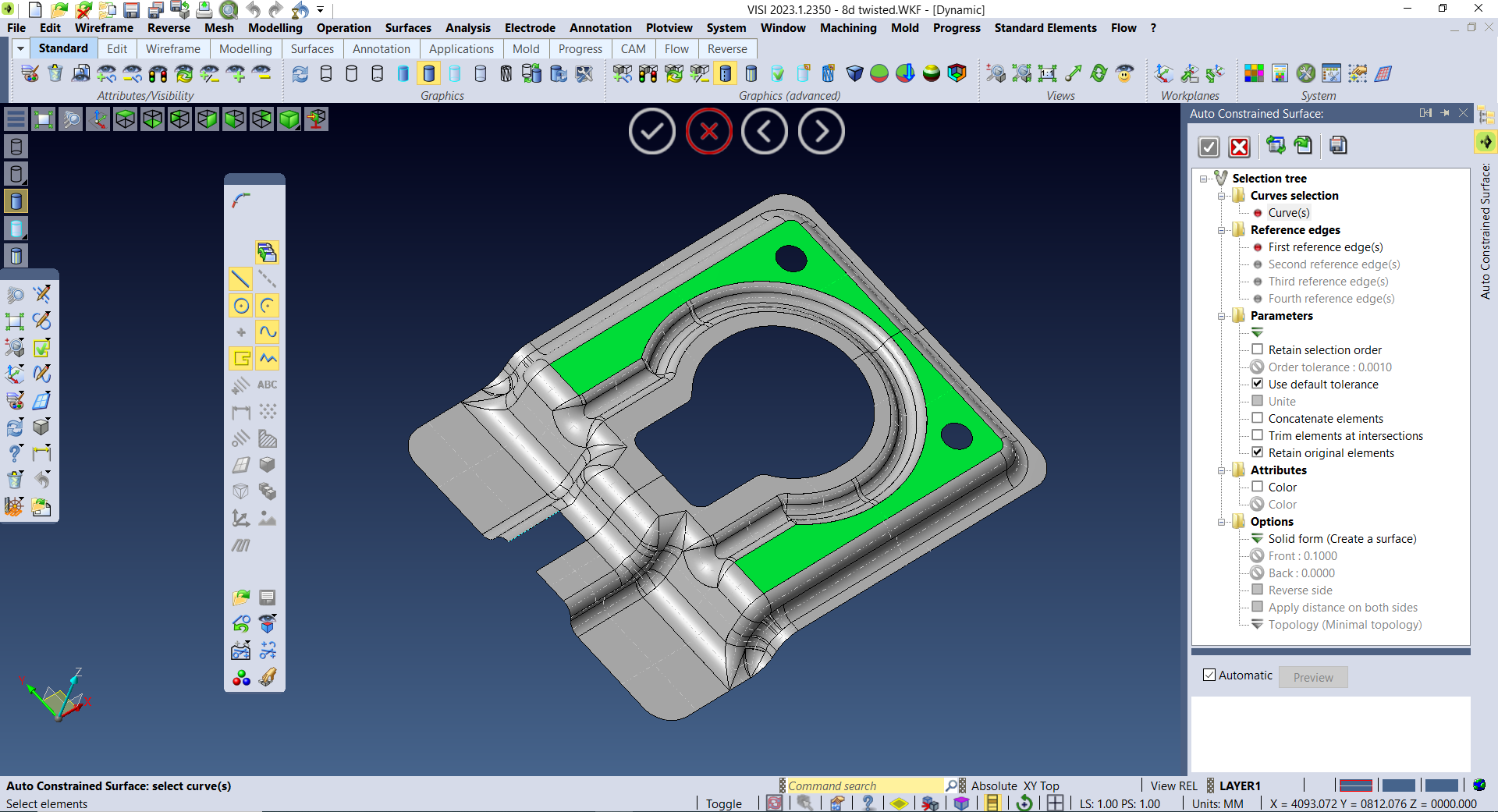This screenshot has width=1498, height=812.
Task: Click the Undo arrow in title bar
Action: pyautogui.click(x=254, y=10)
